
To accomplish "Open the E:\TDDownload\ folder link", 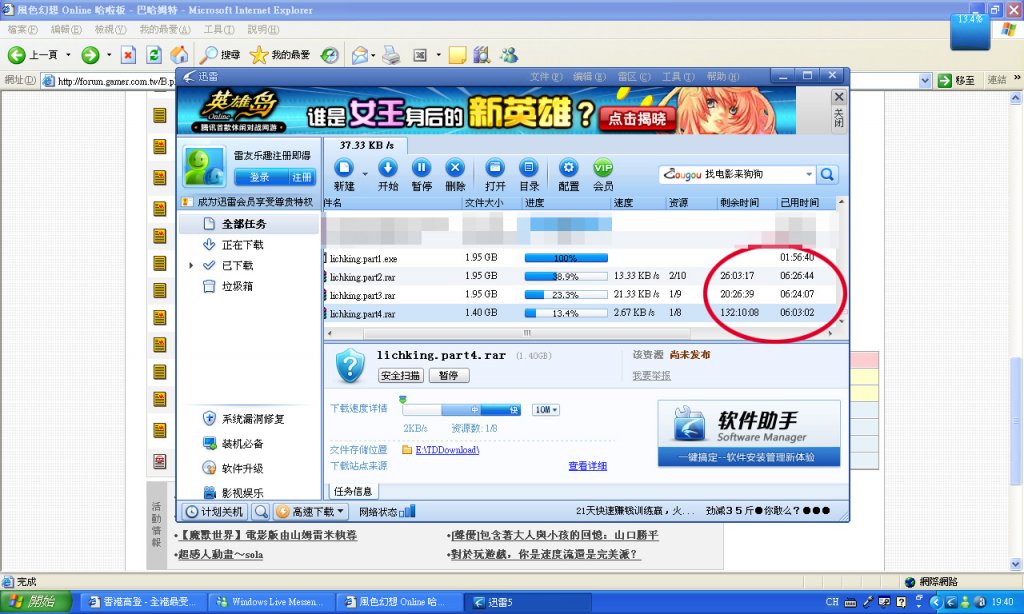I will click(x=447, y=450).
